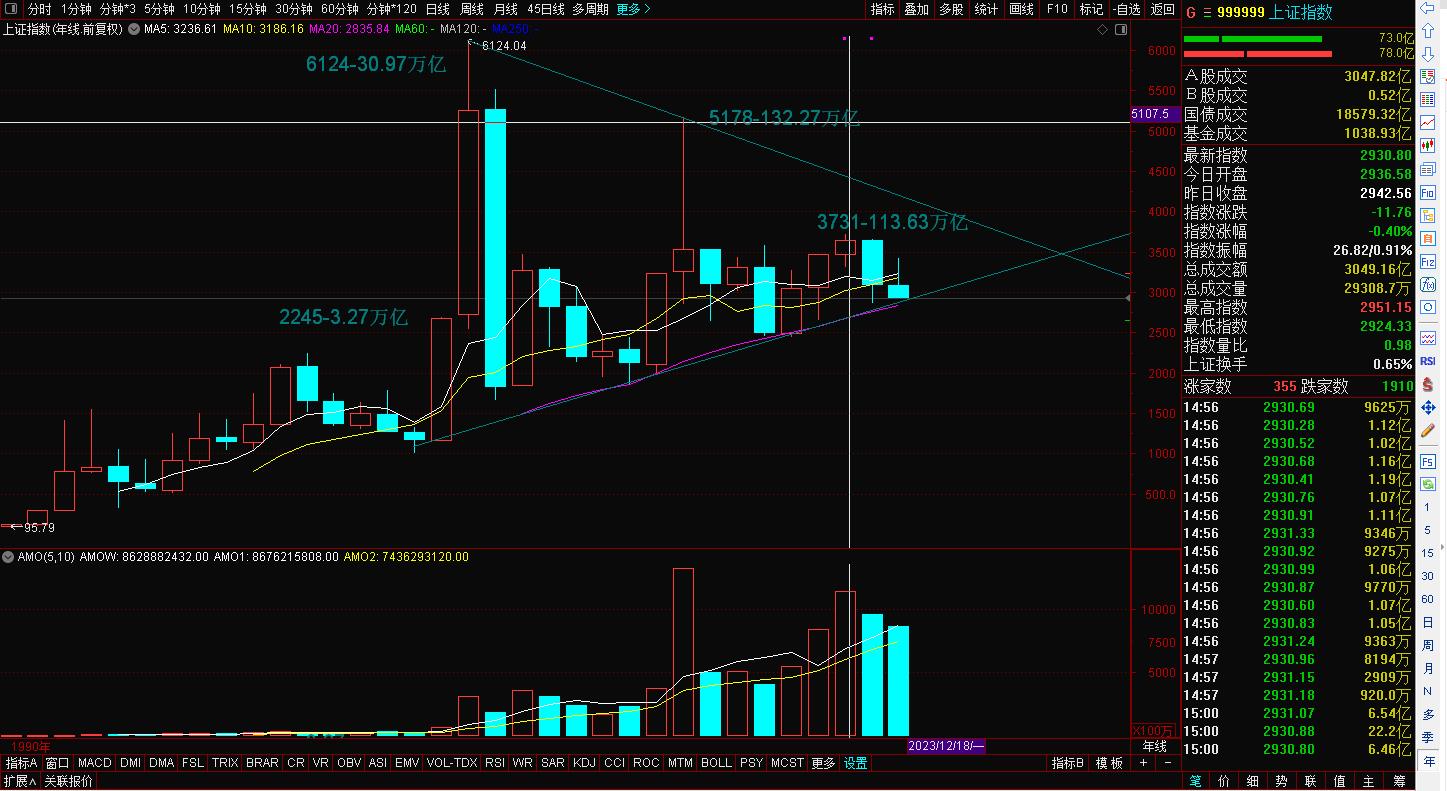This screenshot has width=1447, height=791.
Task: Open the 画线 drawing tools menu
Action: [x=1021, y=9]
